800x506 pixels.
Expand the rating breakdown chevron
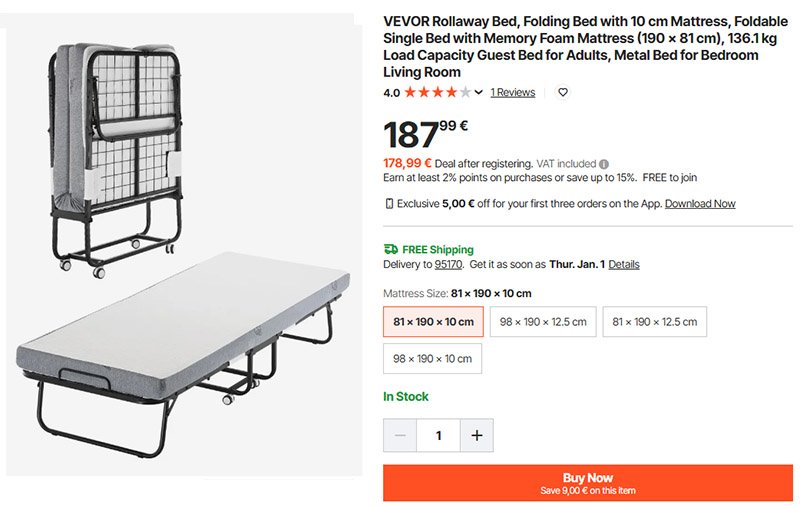(479, 92)
